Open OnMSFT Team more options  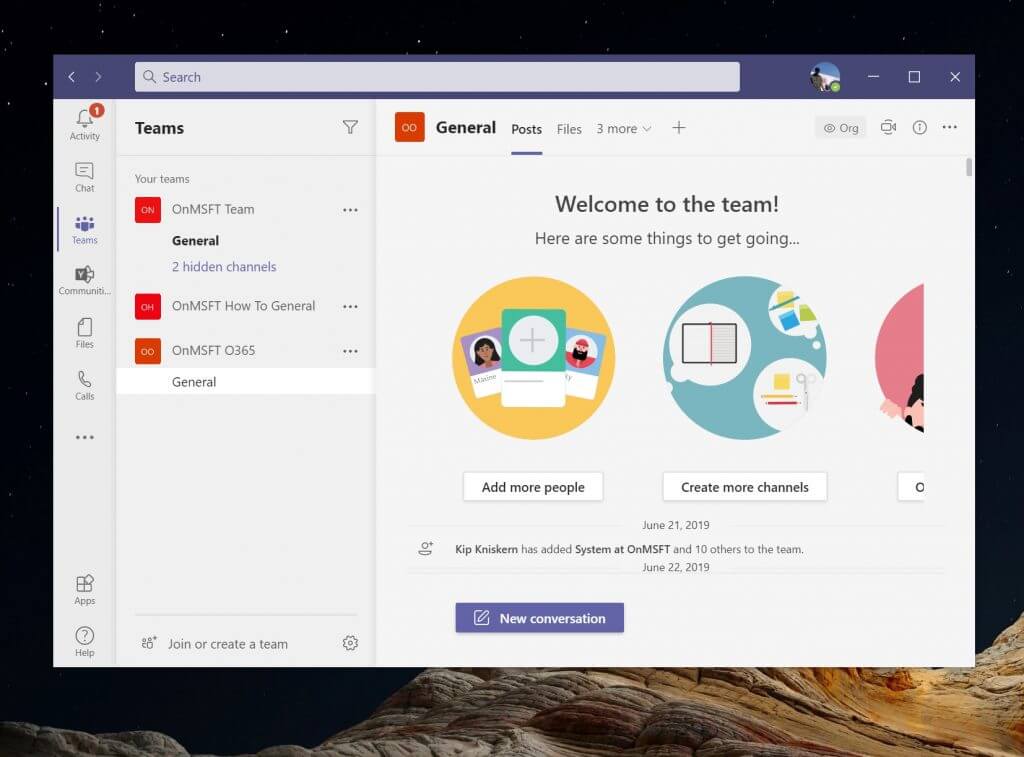click(350, 210)
